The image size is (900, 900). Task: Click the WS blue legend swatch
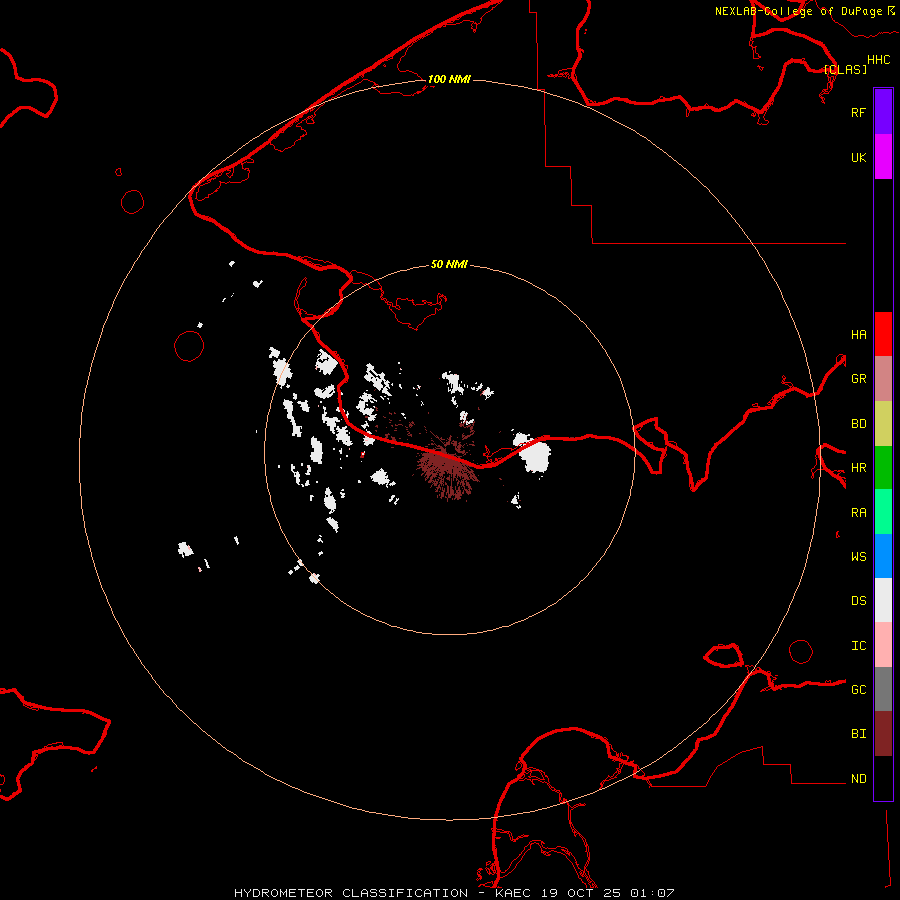[x=883, y=556]
